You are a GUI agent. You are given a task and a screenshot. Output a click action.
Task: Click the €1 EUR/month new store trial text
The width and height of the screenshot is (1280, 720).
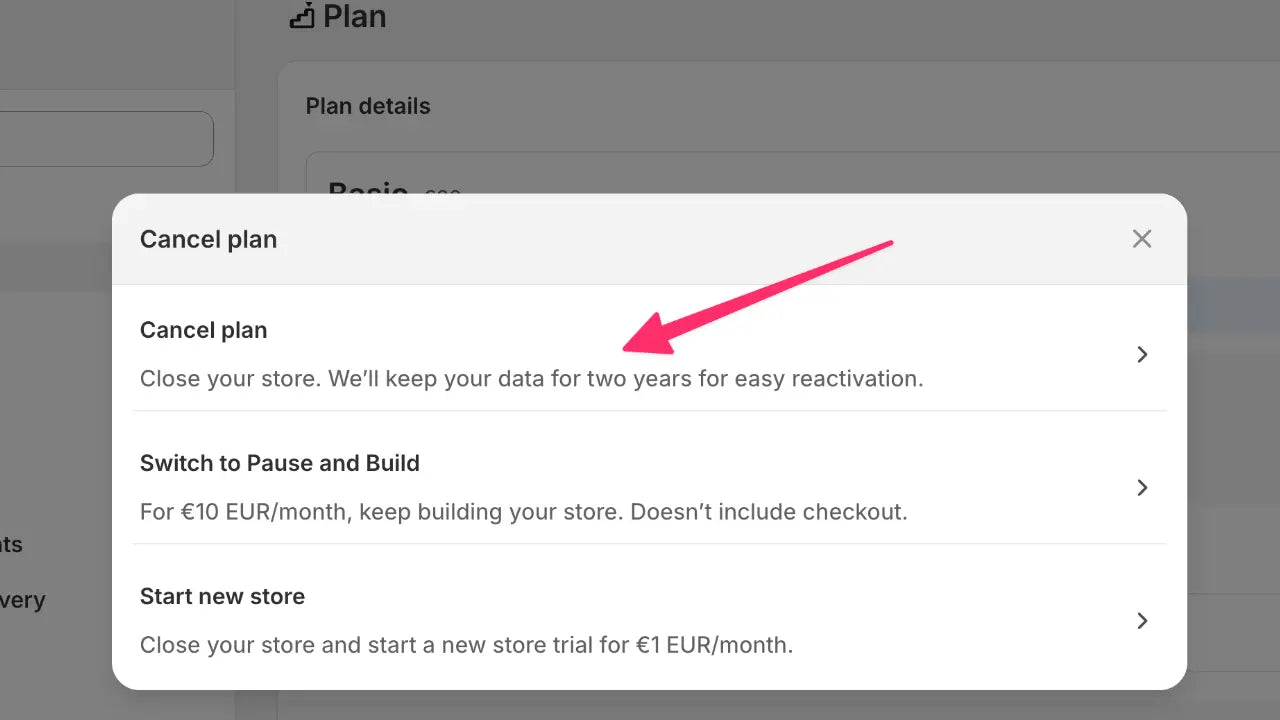[466, 645]
